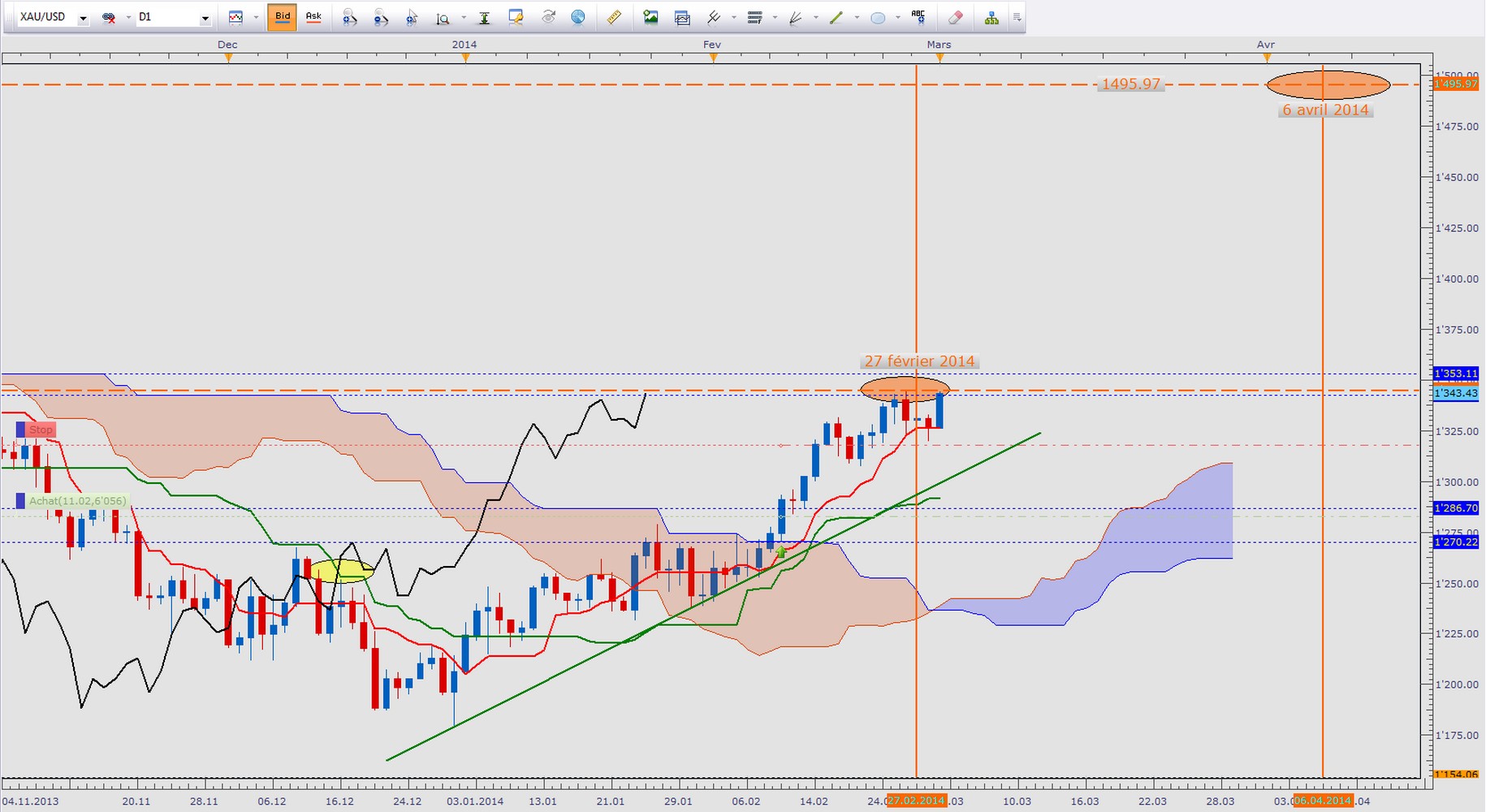1486x812 pixels.
Task: Expand the ellipse tool dropdown arrow
Action: click(898, 17)
